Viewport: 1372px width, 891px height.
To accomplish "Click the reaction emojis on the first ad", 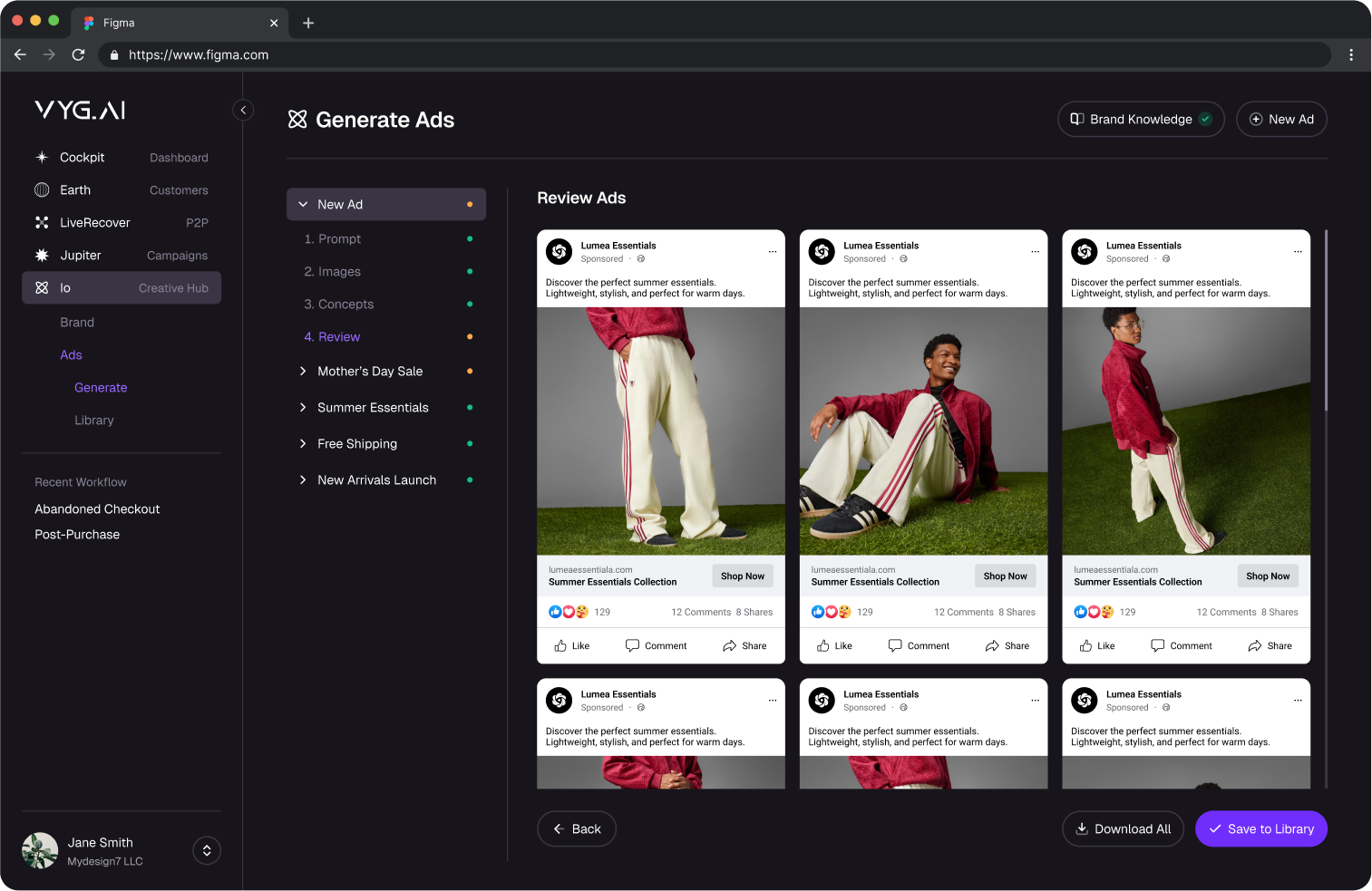I will point(569,612).
